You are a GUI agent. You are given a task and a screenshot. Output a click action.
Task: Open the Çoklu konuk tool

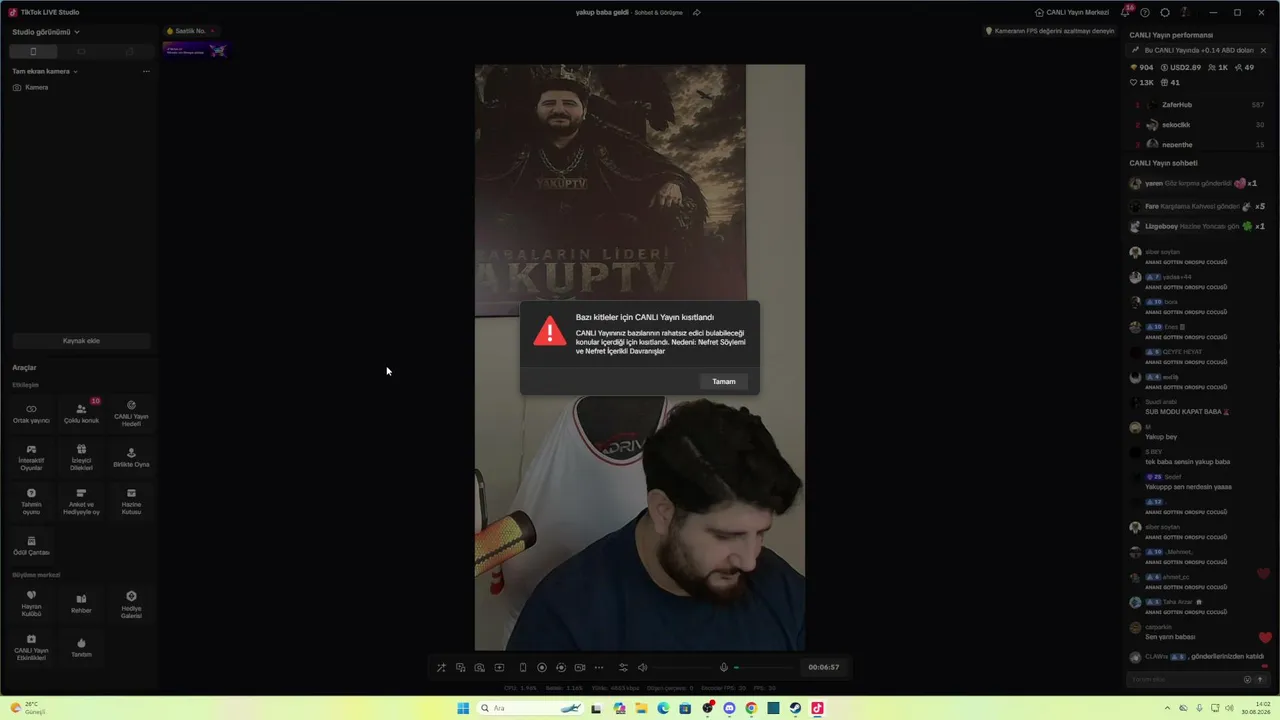(81, 414)
